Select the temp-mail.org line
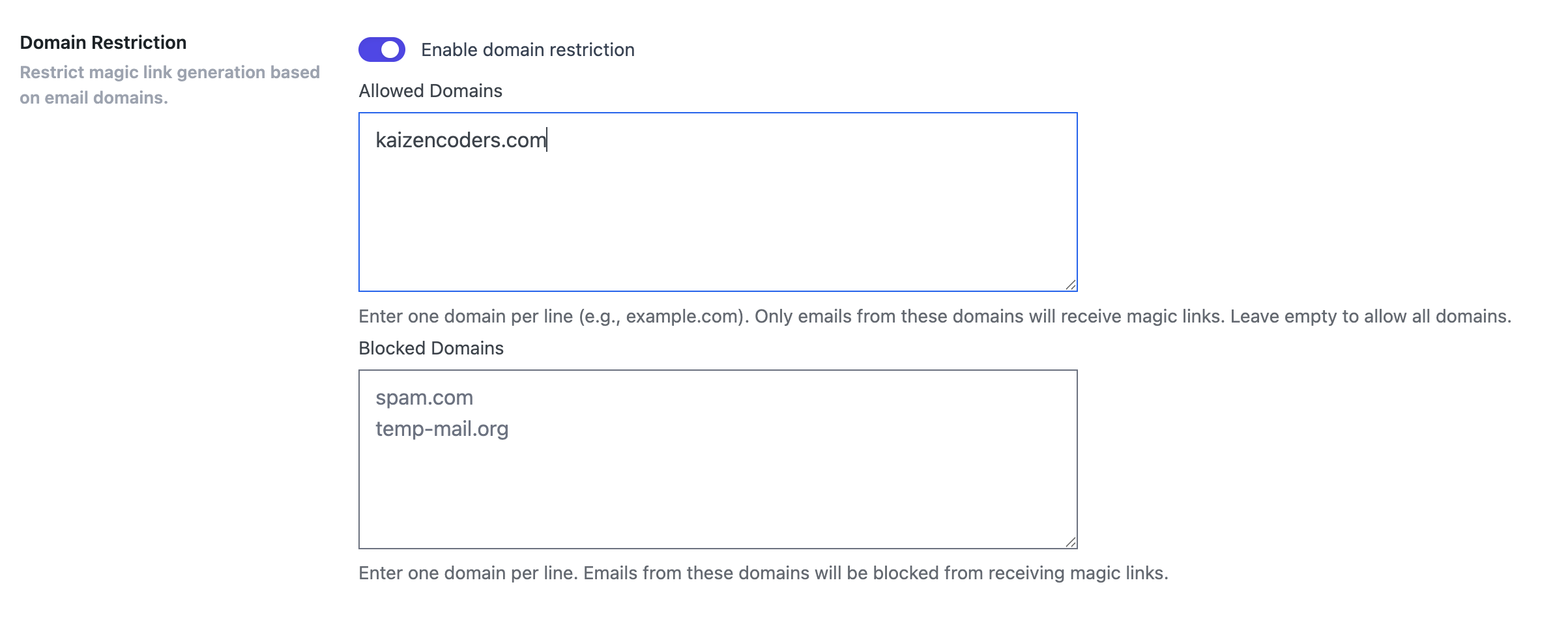Image resolution: width=1568 pixels, height=619 pixels. coord(443,429)
